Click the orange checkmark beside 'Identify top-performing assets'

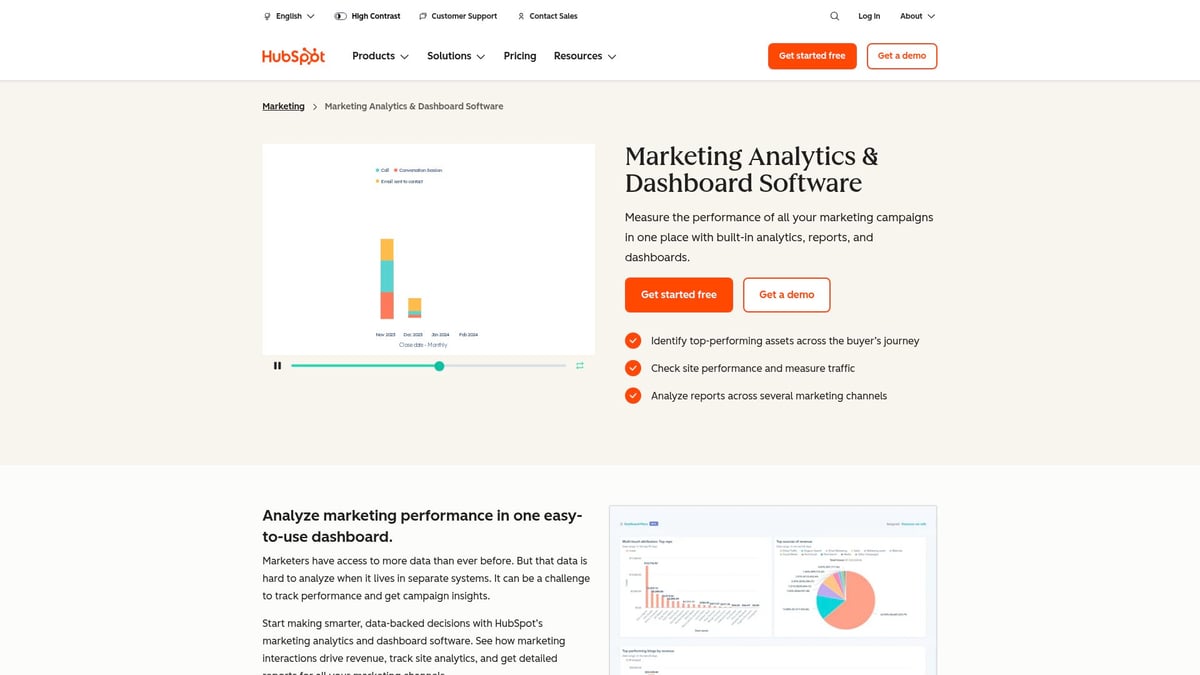(x=633, y=341)
